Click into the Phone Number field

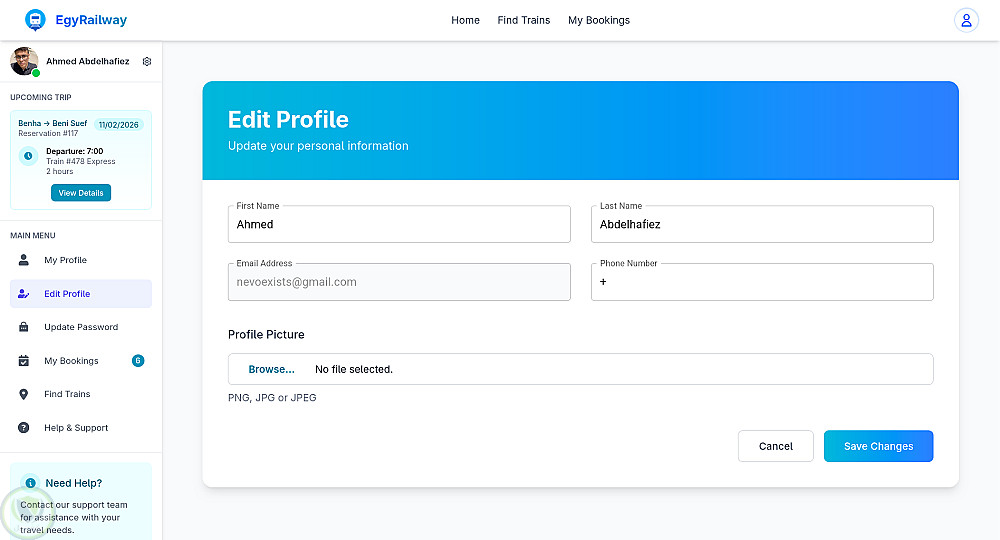click(x=762, y=283)
